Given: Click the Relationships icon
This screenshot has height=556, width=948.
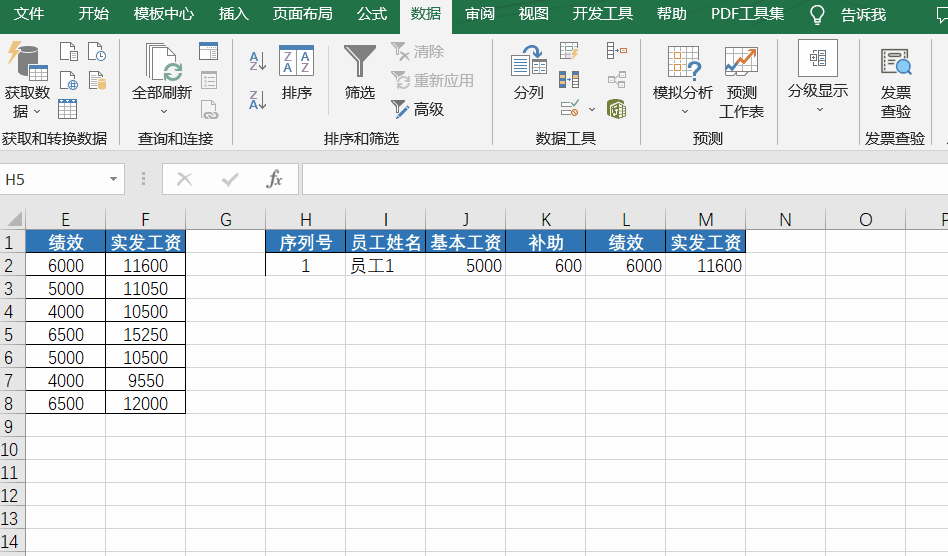Looking at the screenshot, I should coord(617,80).
